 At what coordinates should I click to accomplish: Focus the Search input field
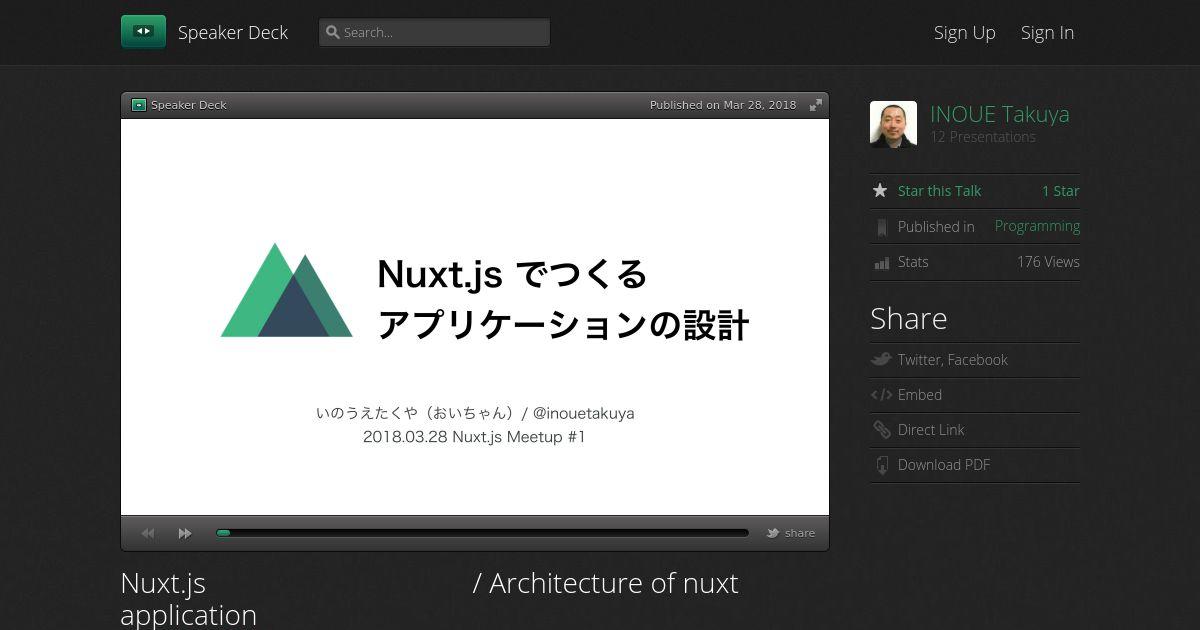[x=434, y=32]
